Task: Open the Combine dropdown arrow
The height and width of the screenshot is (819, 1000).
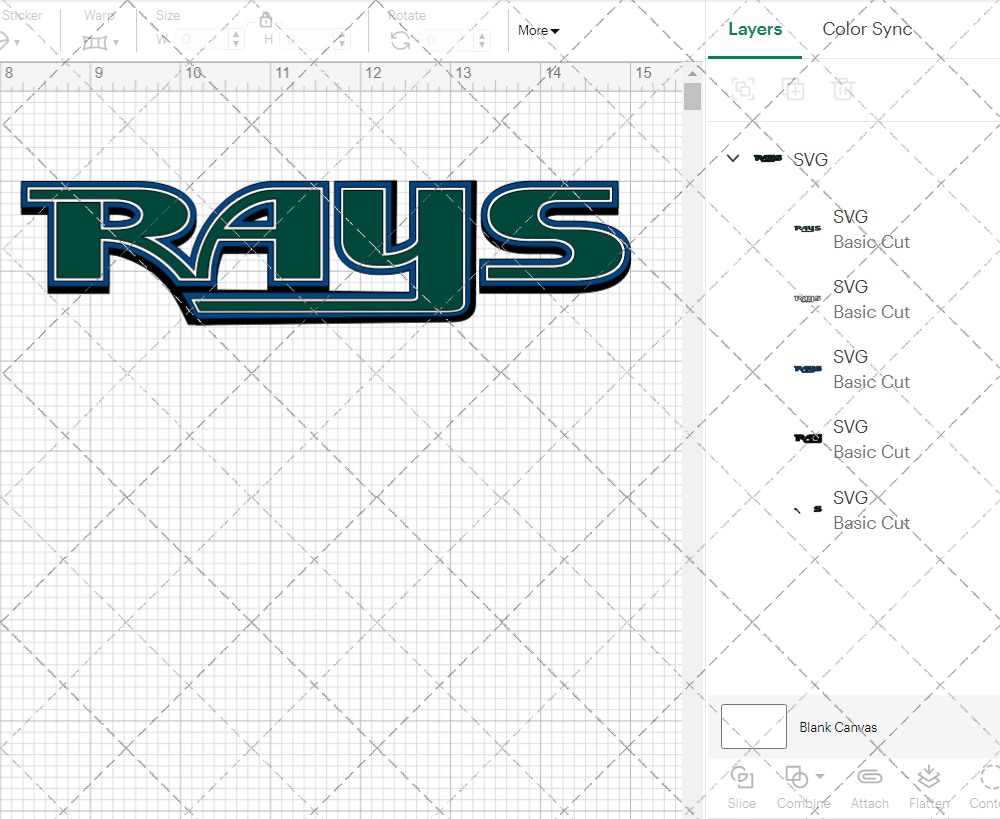Action: (x=820, y=776)
